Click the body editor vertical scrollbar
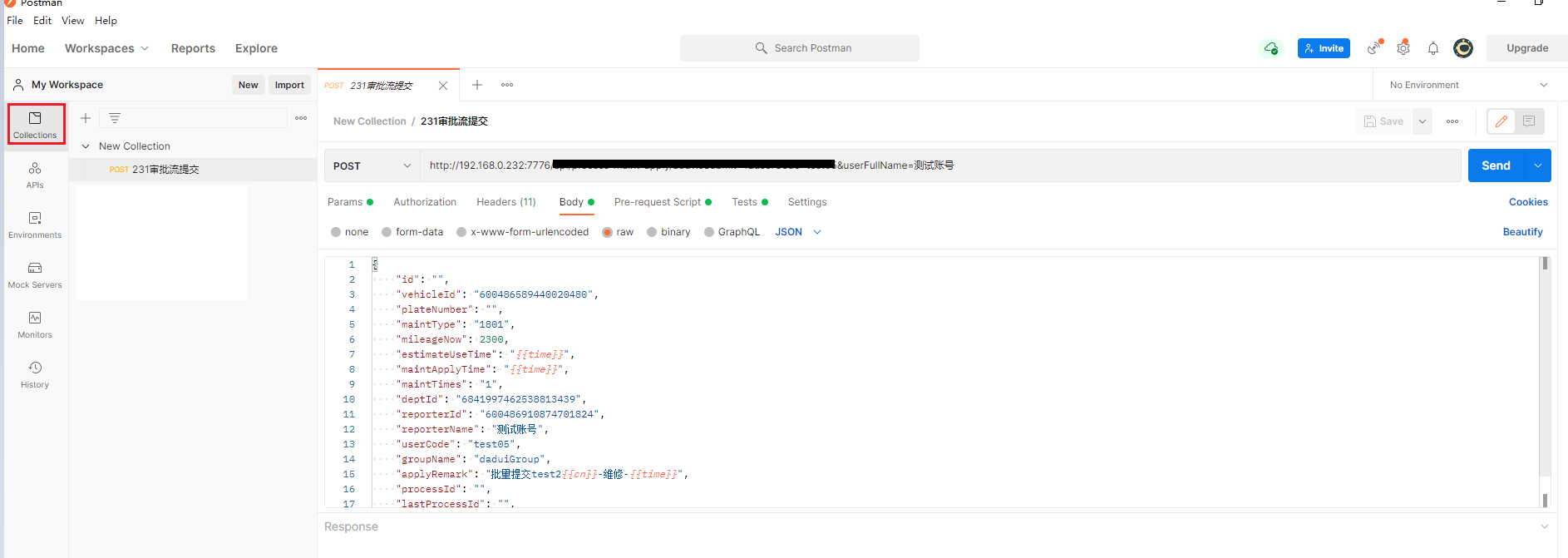 [x=1545, y=382]
